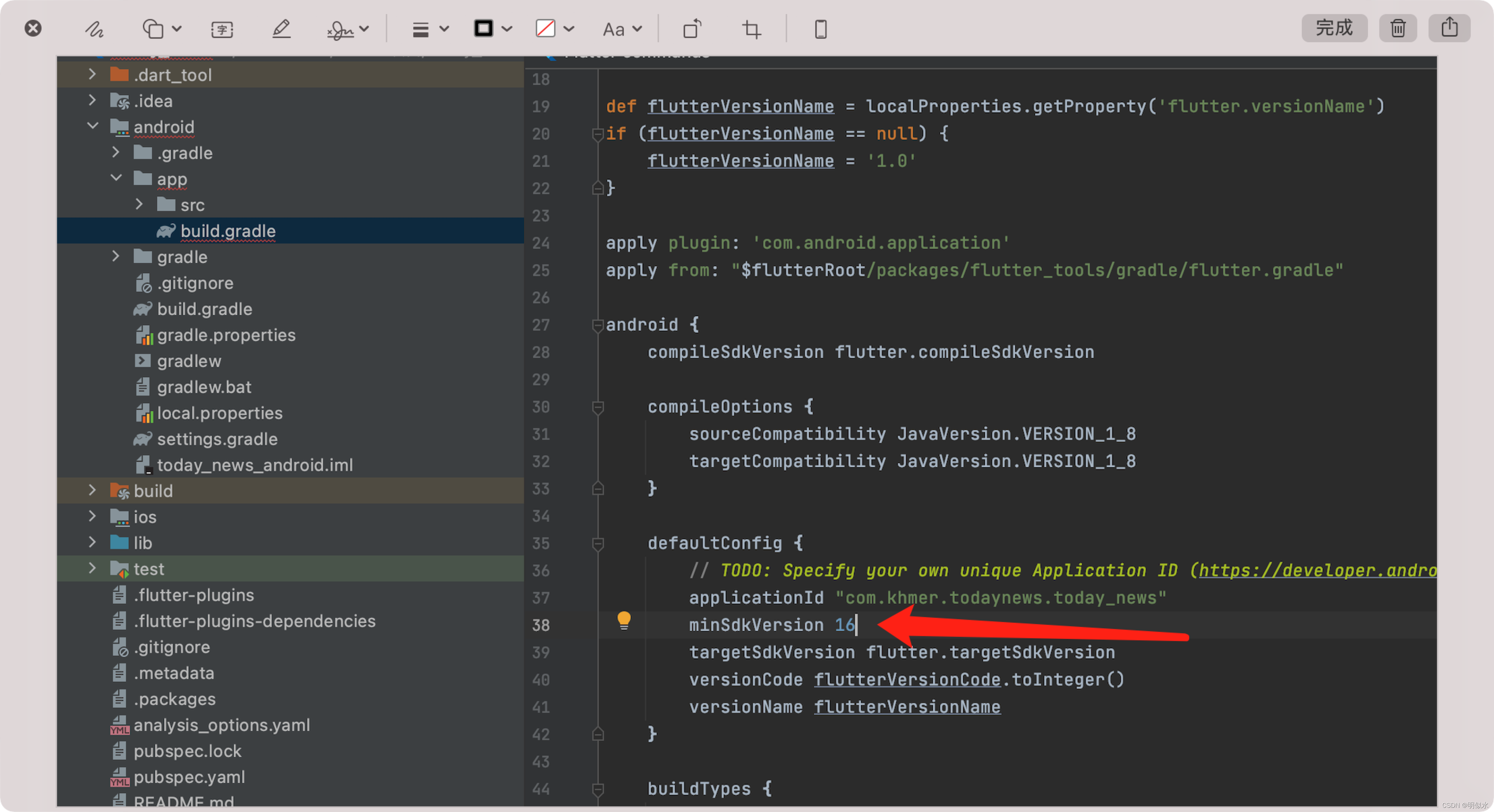The width and height of the screenshot is (1494, 812).
Task: Click flutterVersionCode on line 40
Action: click(907, 679)
